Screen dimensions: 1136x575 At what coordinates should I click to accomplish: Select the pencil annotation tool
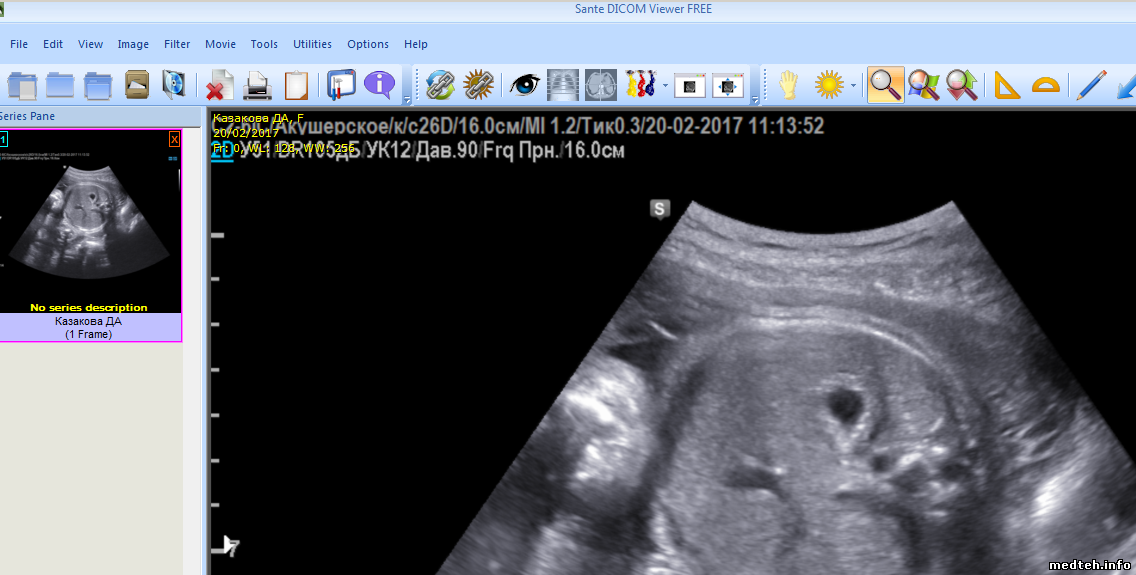tap(1091, 85)
